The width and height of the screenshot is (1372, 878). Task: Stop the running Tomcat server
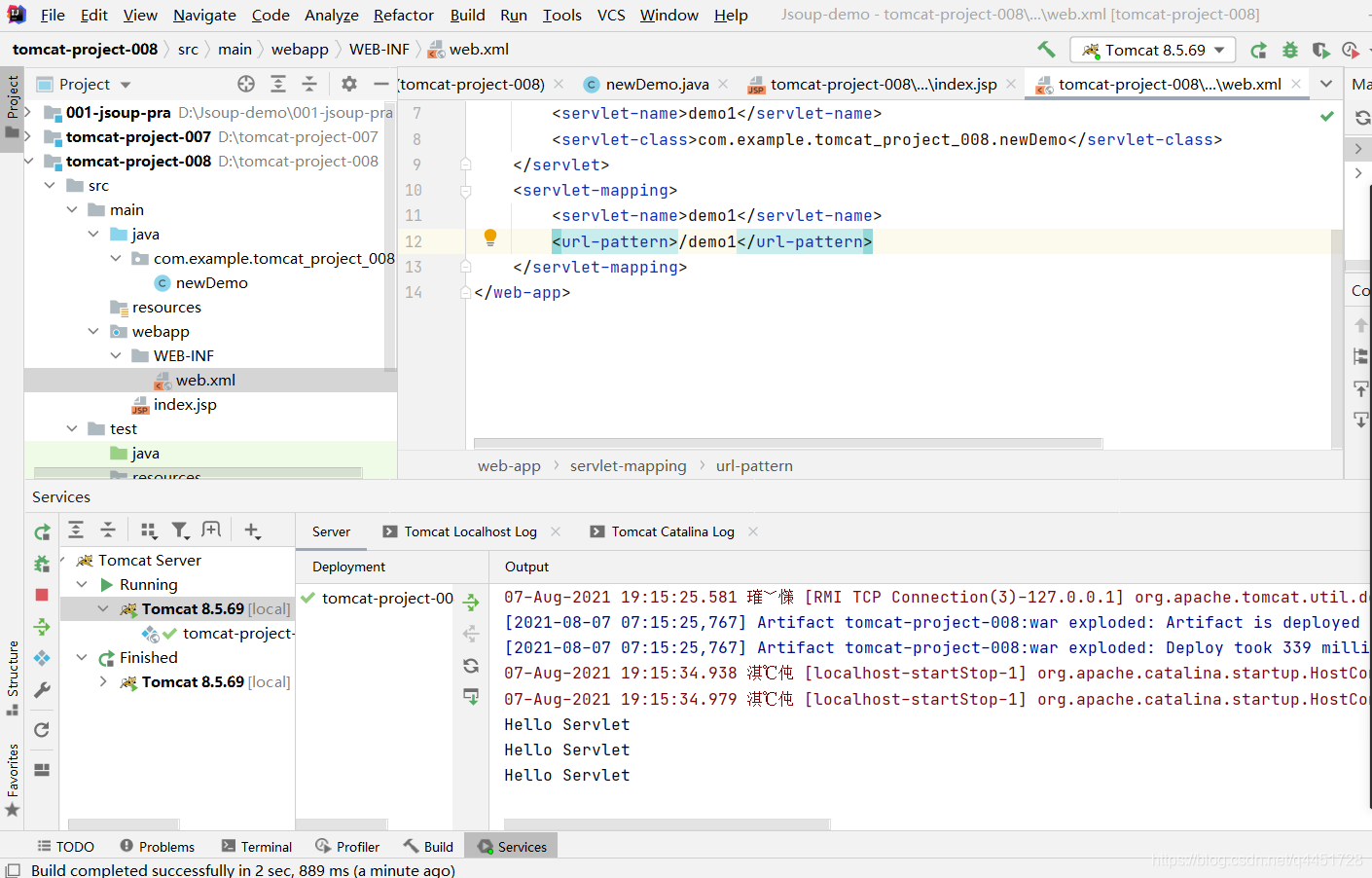point(42,595)
